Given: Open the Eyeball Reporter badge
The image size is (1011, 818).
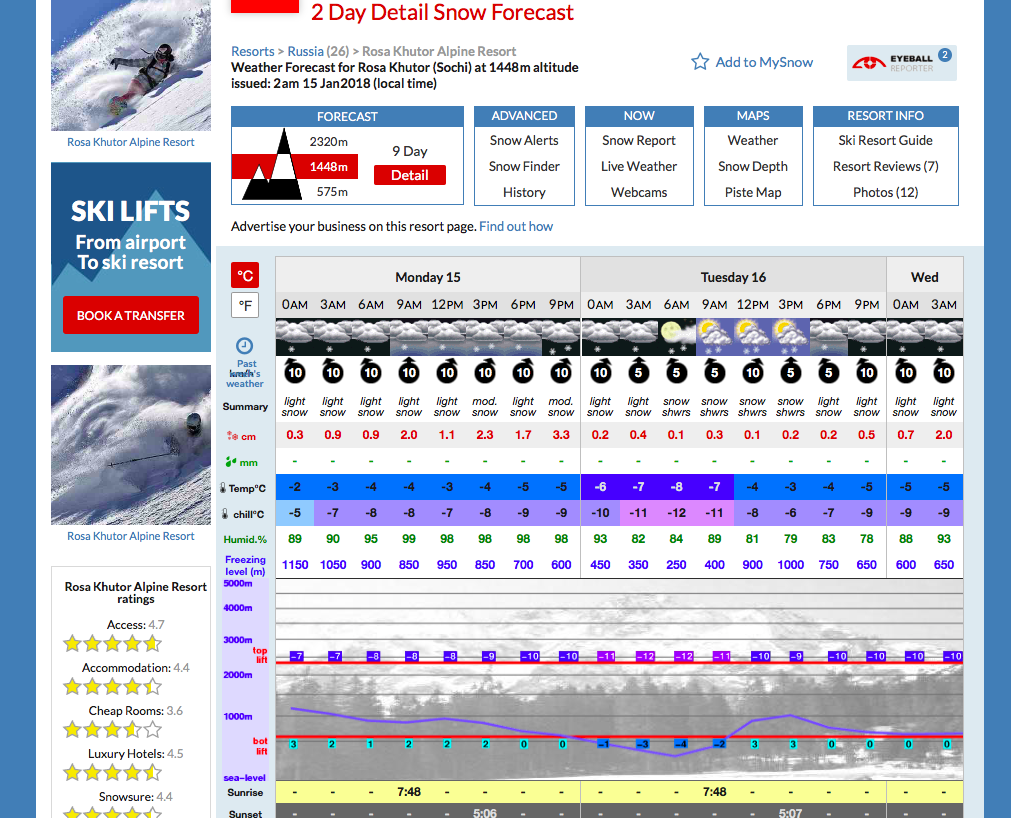Looking at the screenshot, I should point(901,63).
